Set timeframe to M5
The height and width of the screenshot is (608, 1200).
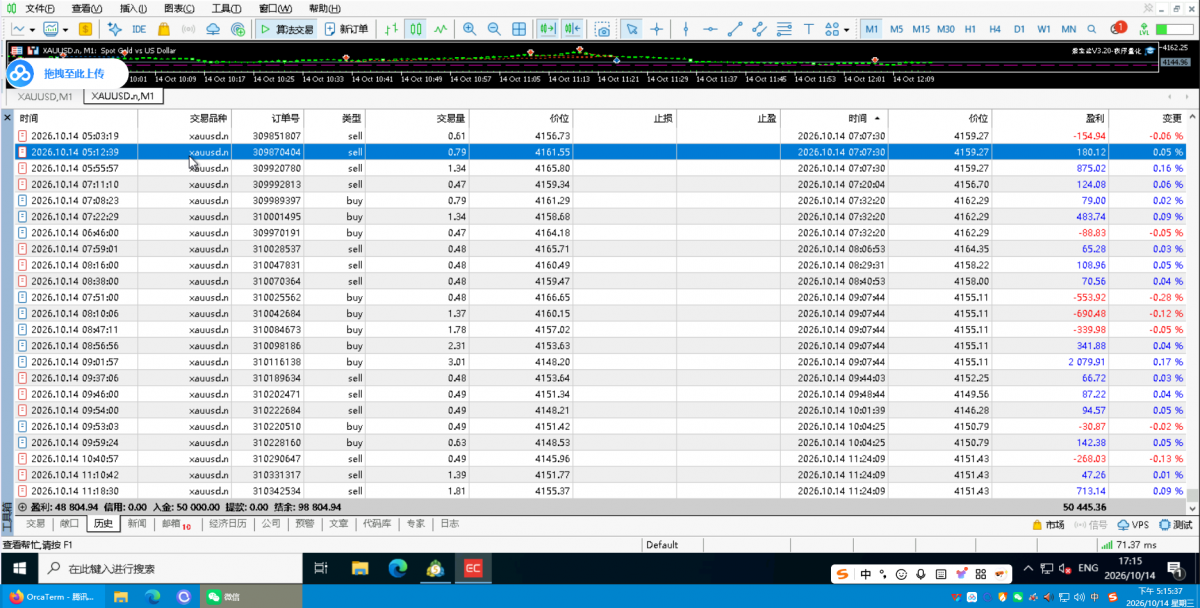(896, 29)
